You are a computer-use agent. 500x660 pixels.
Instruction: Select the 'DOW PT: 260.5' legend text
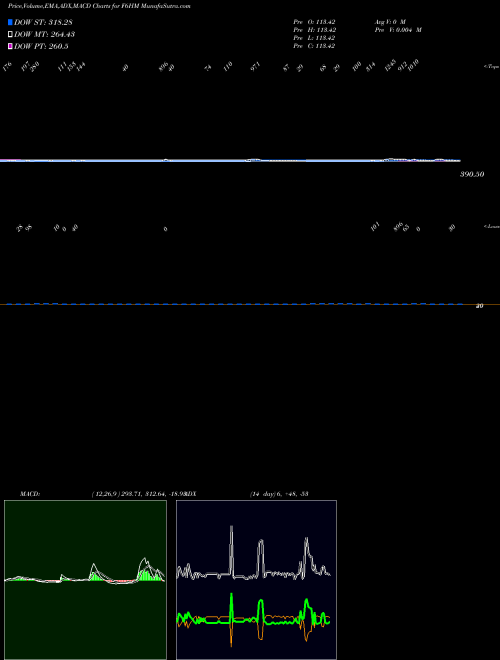pyautogui.click(x=41, y=47)
